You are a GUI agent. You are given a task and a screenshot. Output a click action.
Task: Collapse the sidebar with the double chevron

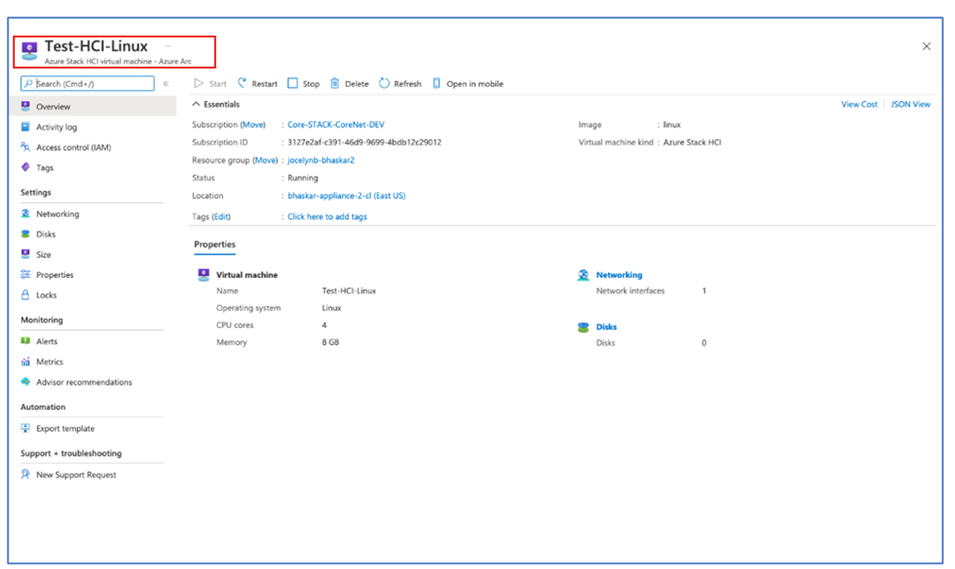(166, 83)
